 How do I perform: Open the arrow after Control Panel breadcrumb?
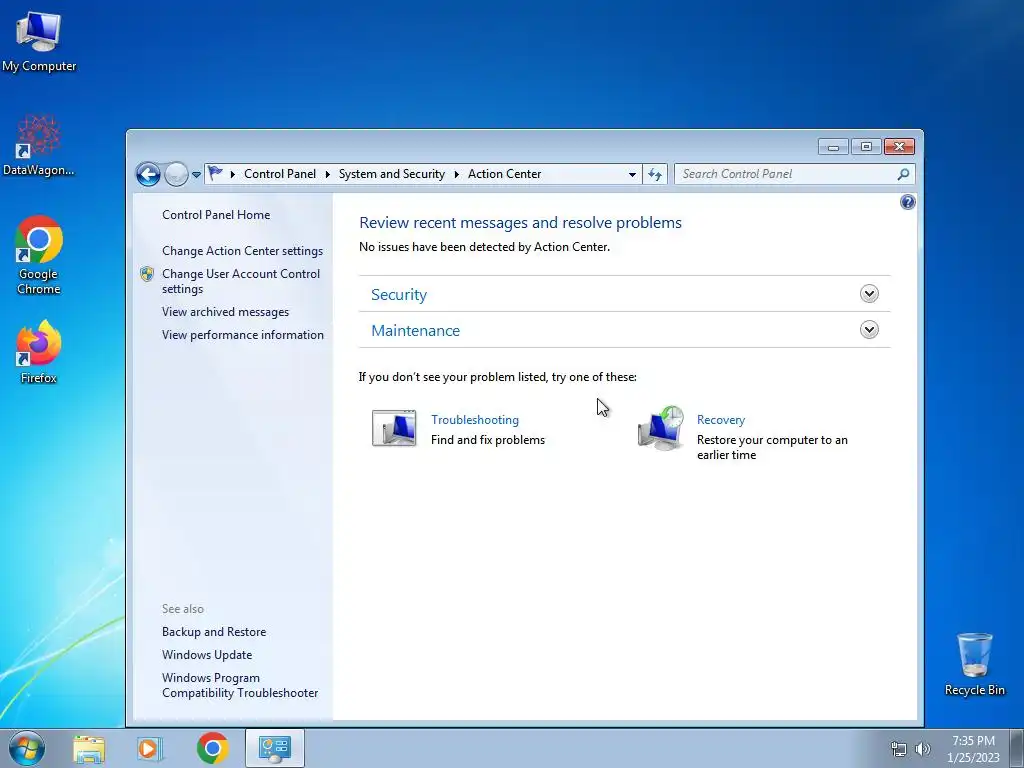pyautogui.click(x=327, y=174)
